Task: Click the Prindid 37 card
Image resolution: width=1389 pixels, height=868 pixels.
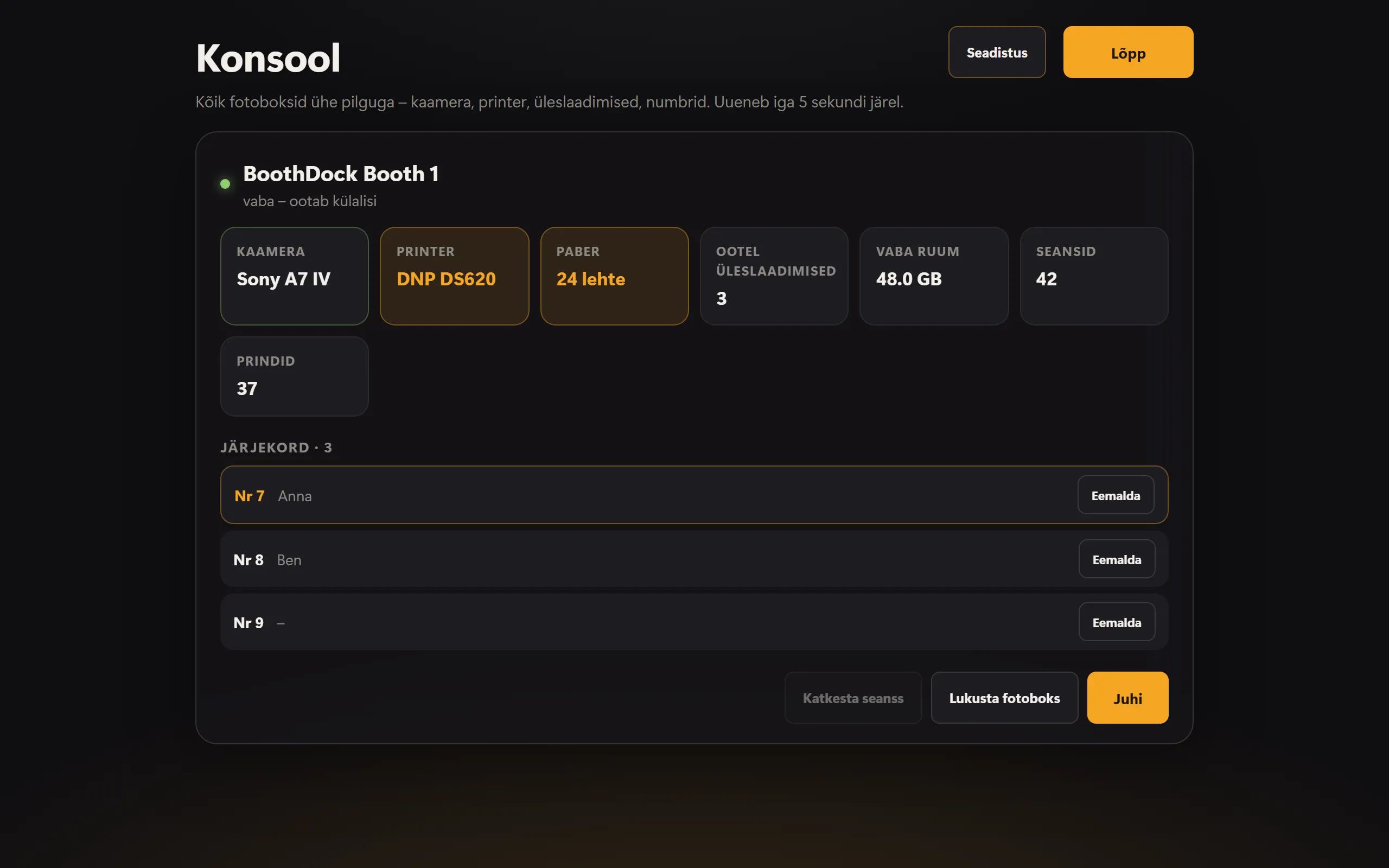Action: coord(295,376)
